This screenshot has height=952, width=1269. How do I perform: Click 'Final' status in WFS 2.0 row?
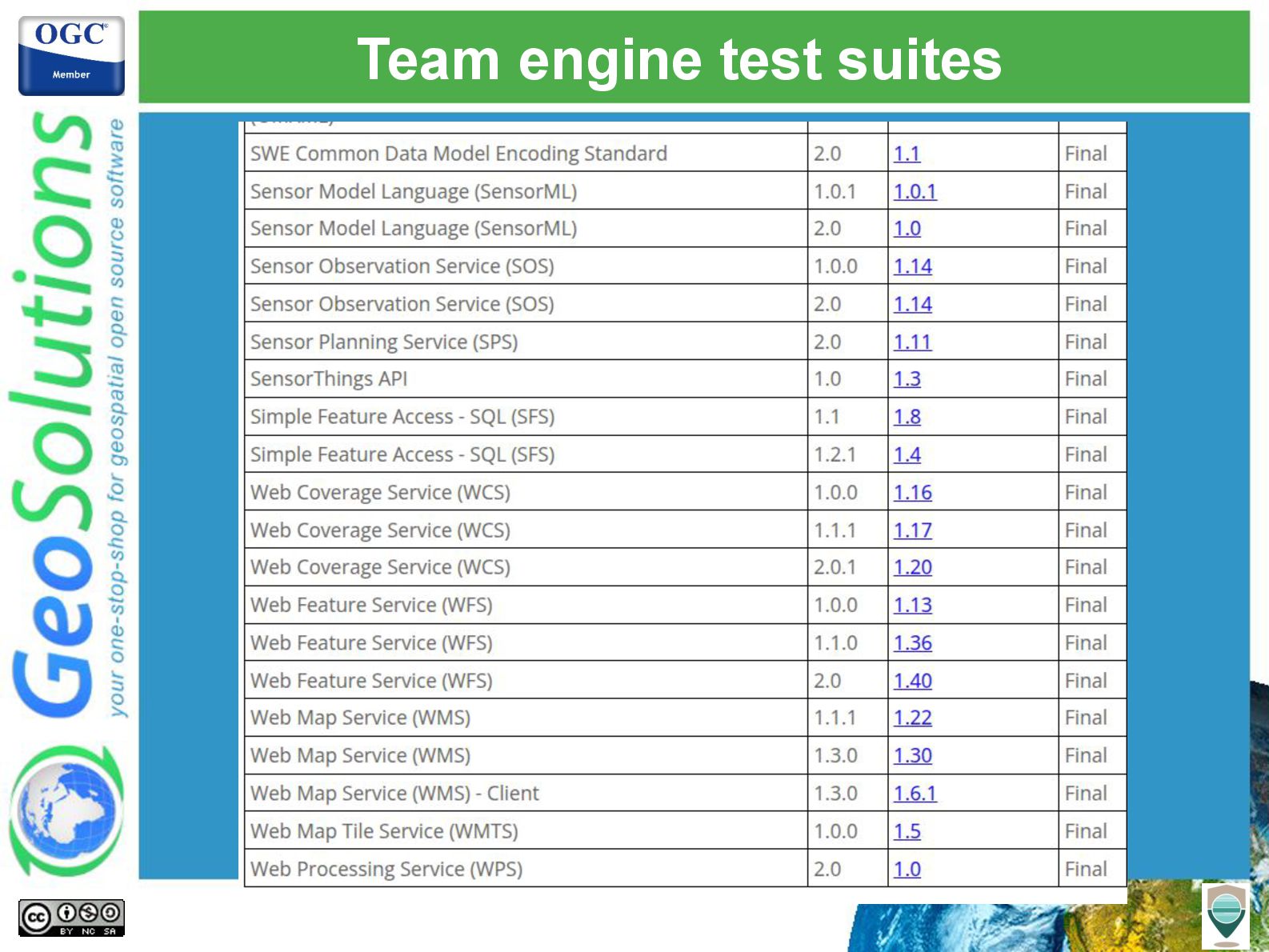[x=1086, y=680]
